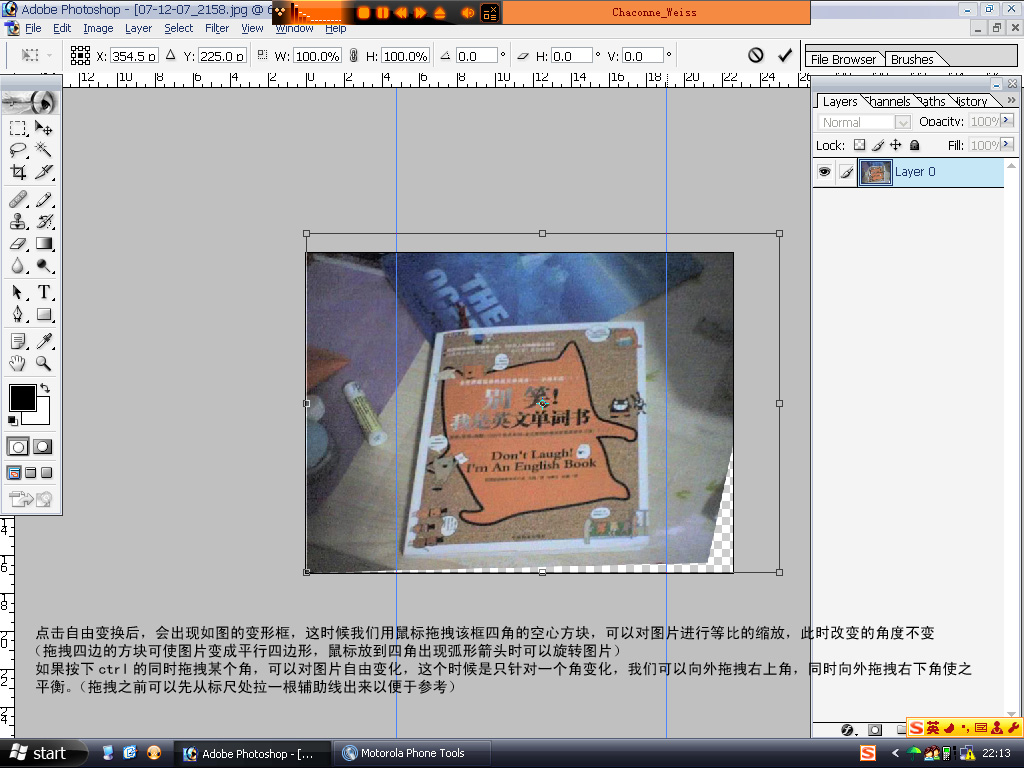This screenshot has height=768, width=1024.
Task: Switch to Quick Mask mode
Action: 43,447
